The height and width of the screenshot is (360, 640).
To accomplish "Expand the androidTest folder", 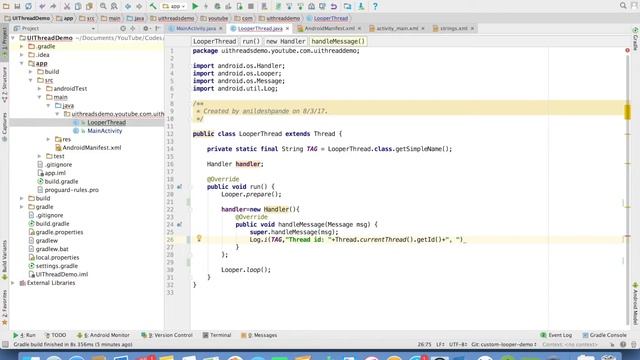I will (40, 89).
